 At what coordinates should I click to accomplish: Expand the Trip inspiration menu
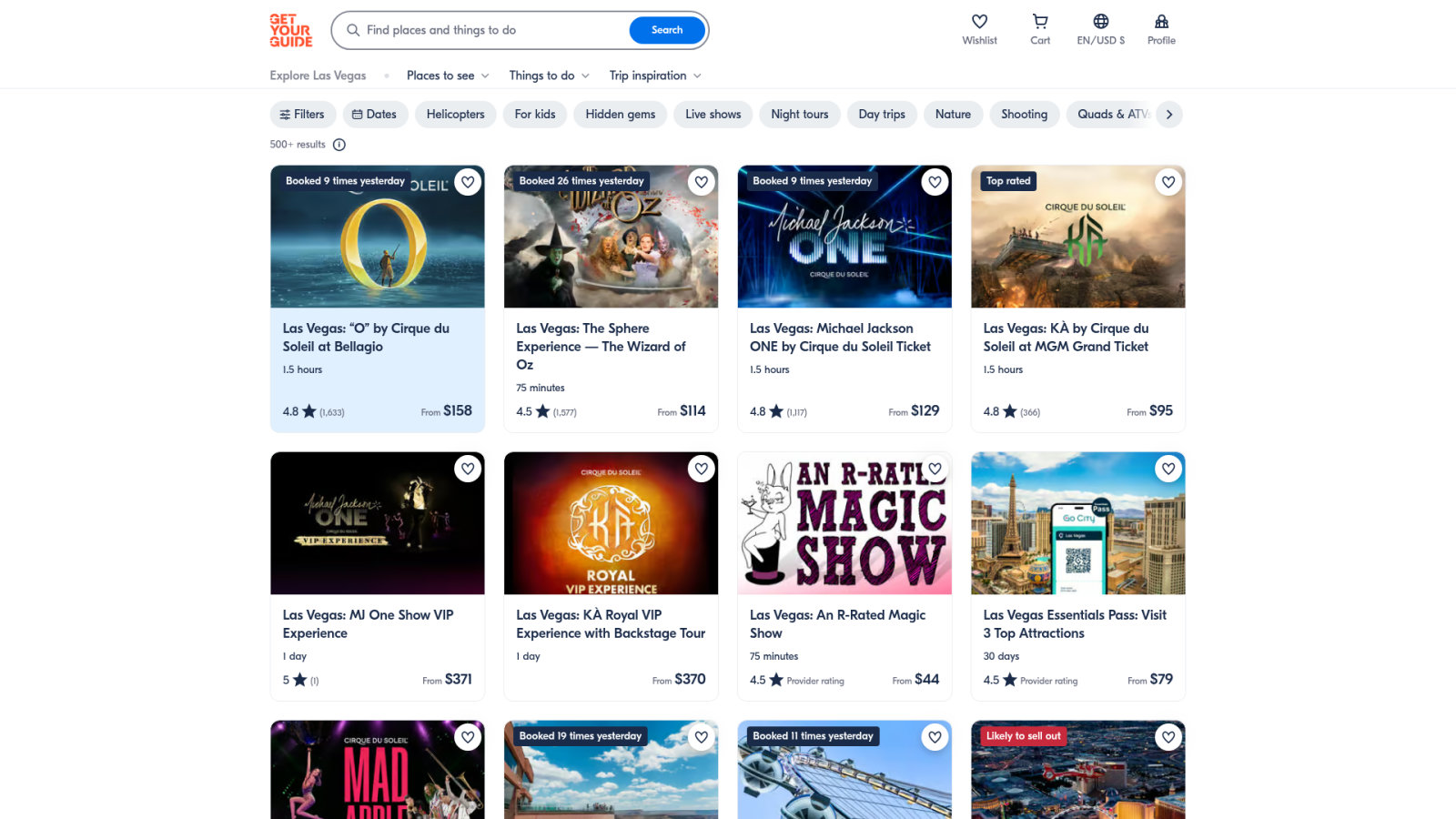[655, 76]
